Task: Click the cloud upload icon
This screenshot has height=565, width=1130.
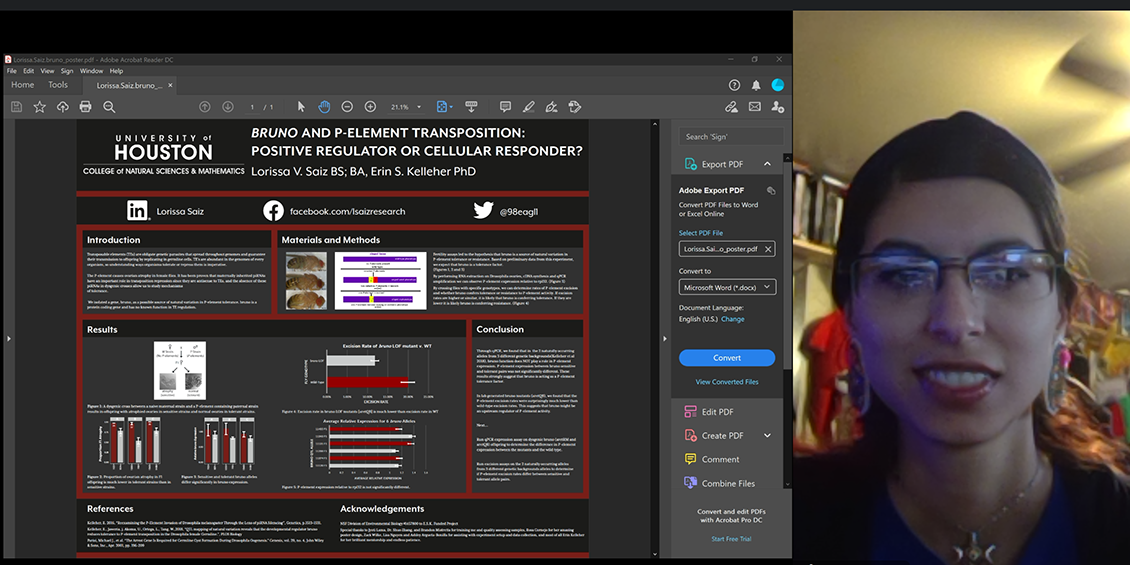Action: 63,107
